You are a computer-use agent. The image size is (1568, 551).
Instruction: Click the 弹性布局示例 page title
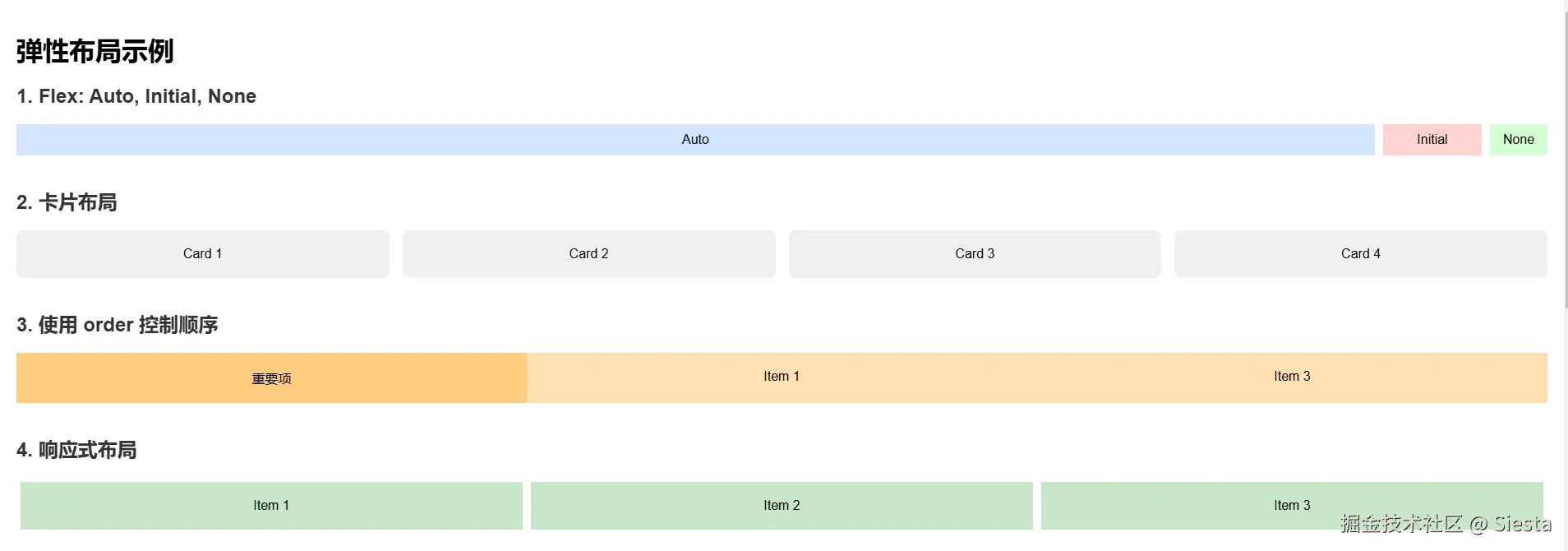(95, 51)
